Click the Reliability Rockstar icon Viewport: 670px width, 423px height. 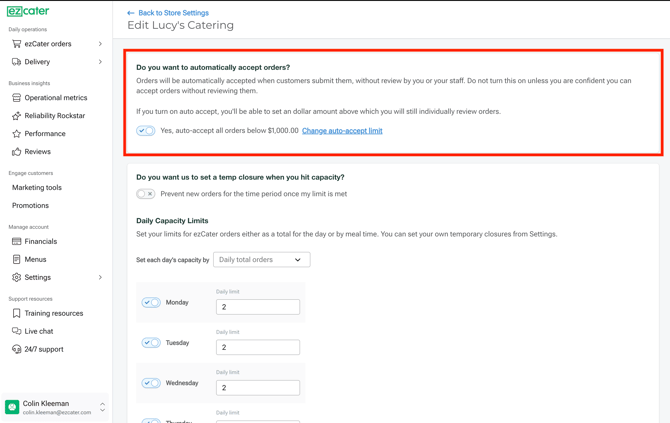click(x=16, y=116)
